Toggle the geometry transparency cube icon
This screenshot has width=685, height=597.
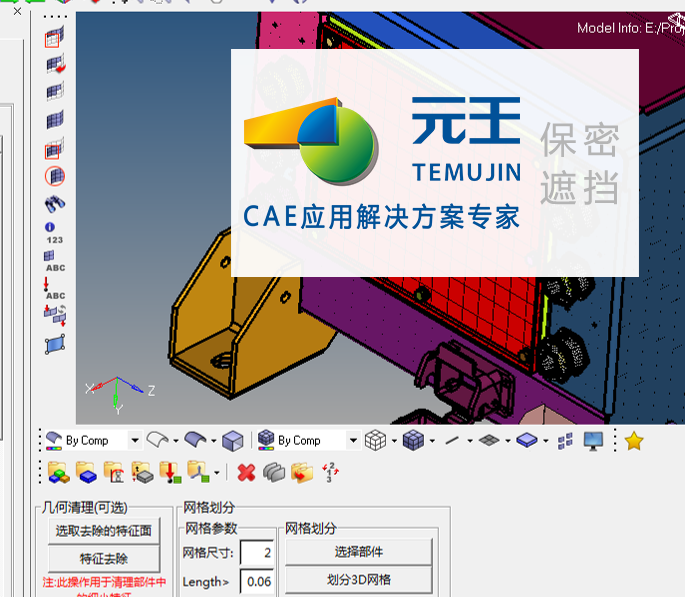[x=232, y=441]
